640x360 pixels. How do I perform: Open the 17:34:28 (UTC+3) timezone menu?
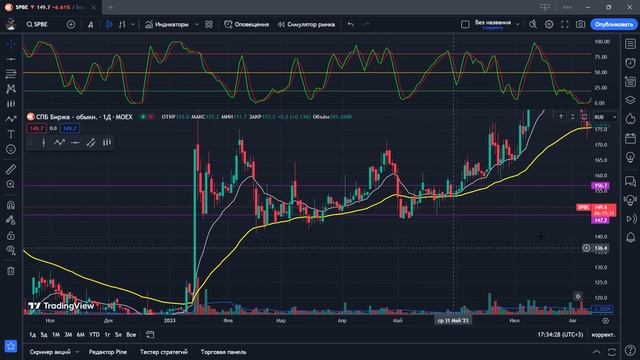pyautogui.click(x=560, y=335)
